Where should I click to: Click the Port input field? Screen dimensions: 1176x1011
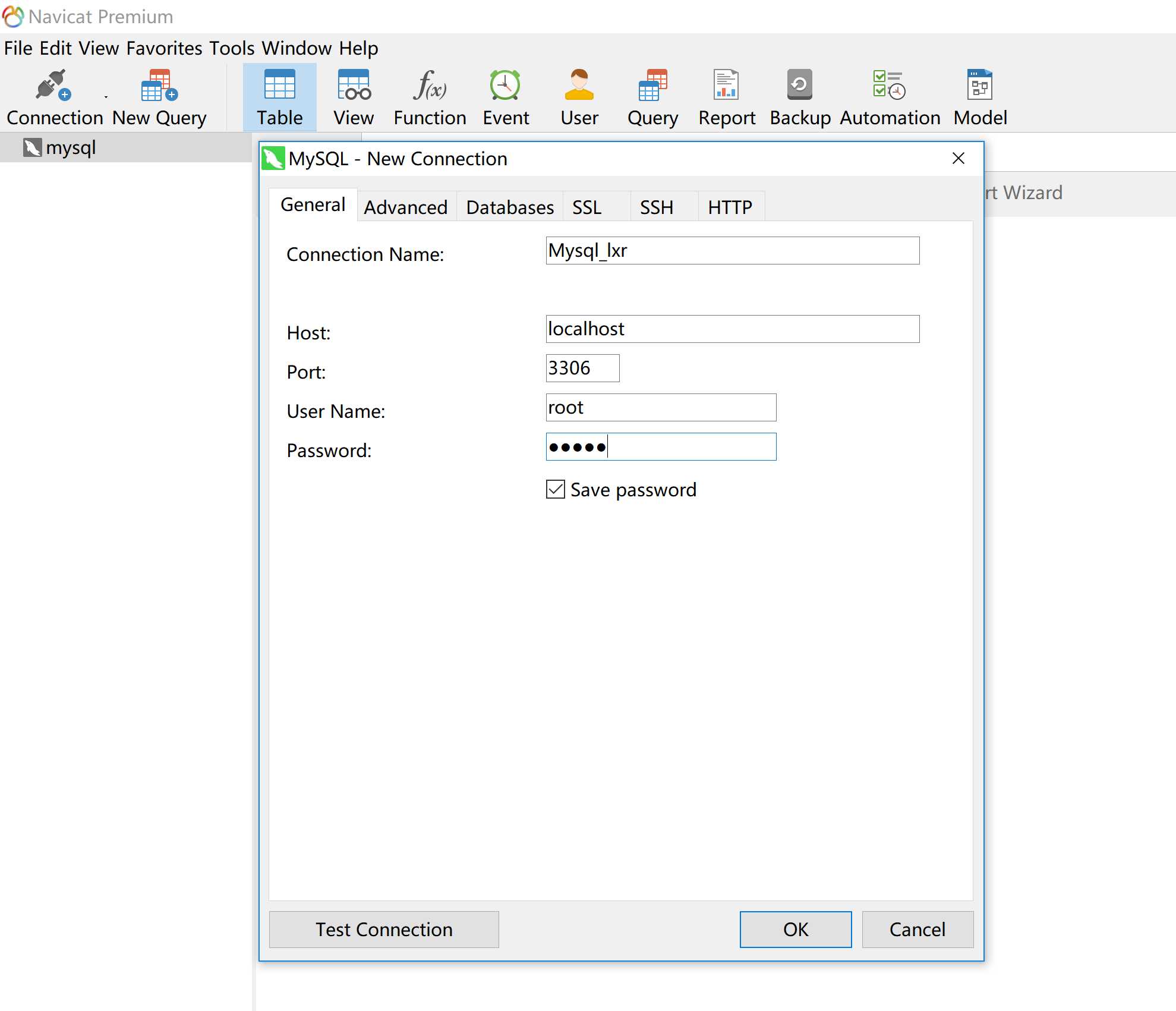pyautogui.click(x=582, y=368)
